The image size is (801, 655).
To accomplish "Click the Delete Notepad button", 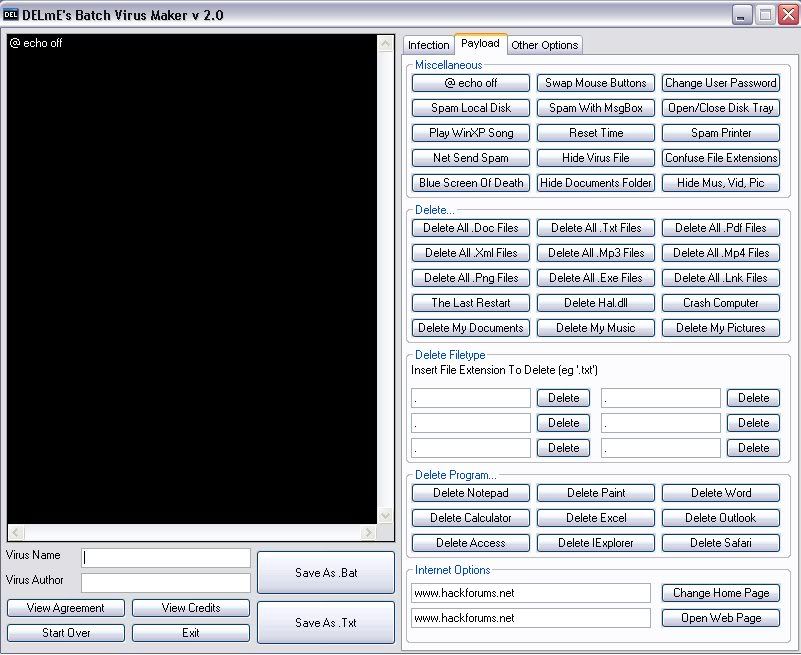I will pyautogui.click(x=470, y=494).
